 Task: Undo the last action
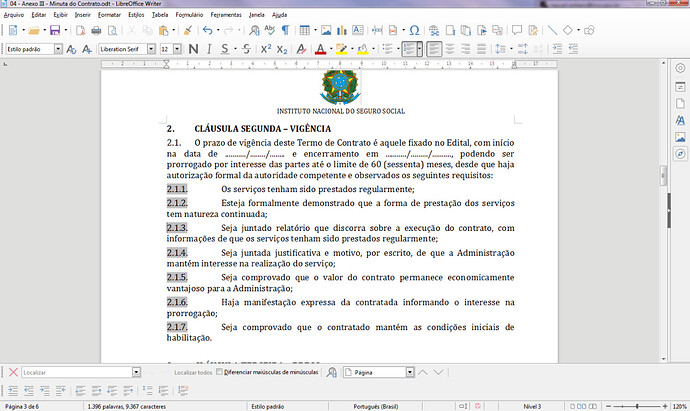[207, 30]
